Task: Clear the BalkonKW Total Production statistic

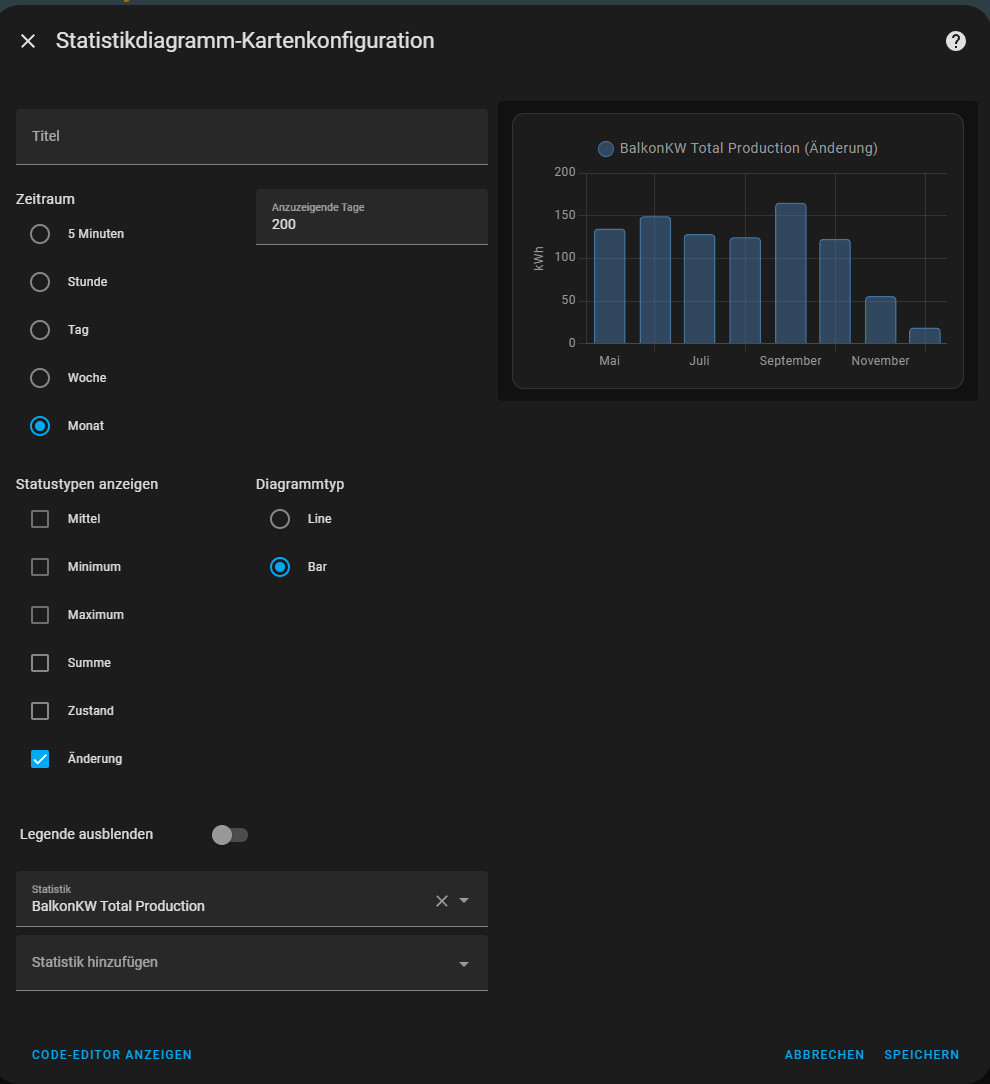Action: pyautogui.click(x=441, y=901)
